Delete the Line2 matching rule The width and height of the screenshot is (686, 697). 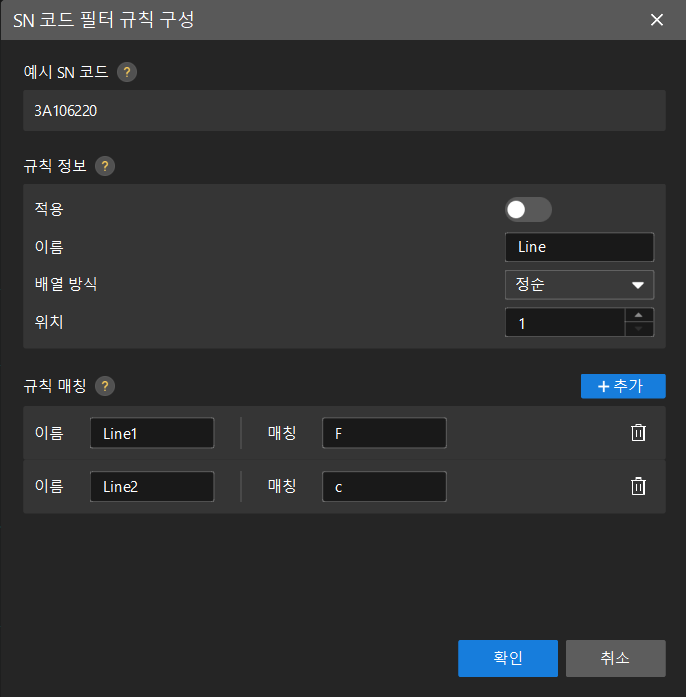pyautogui.click(x=638, y=486)
